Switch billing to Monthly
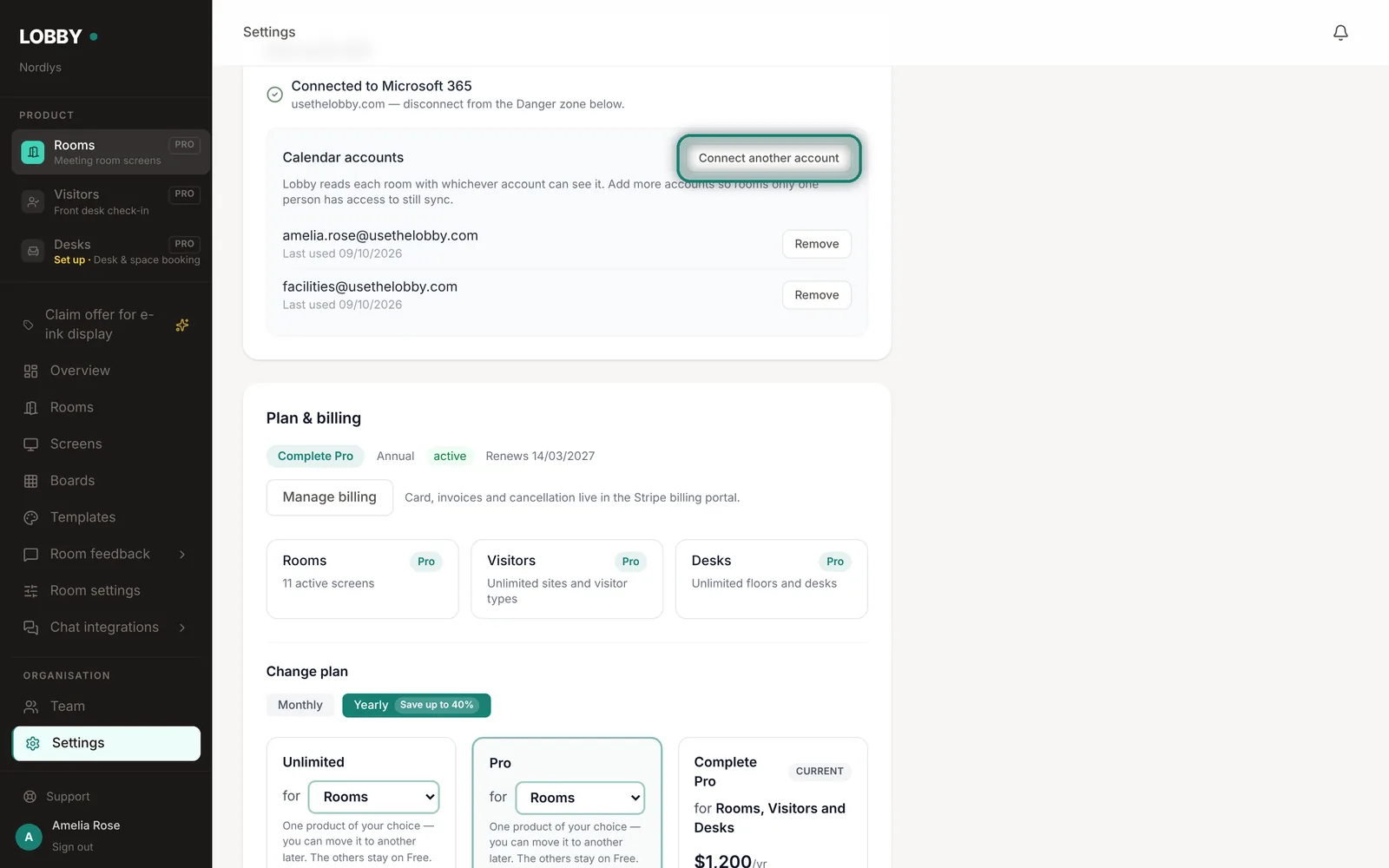The height and width of the screenshot is (868, 1389). tap(300, 705)
